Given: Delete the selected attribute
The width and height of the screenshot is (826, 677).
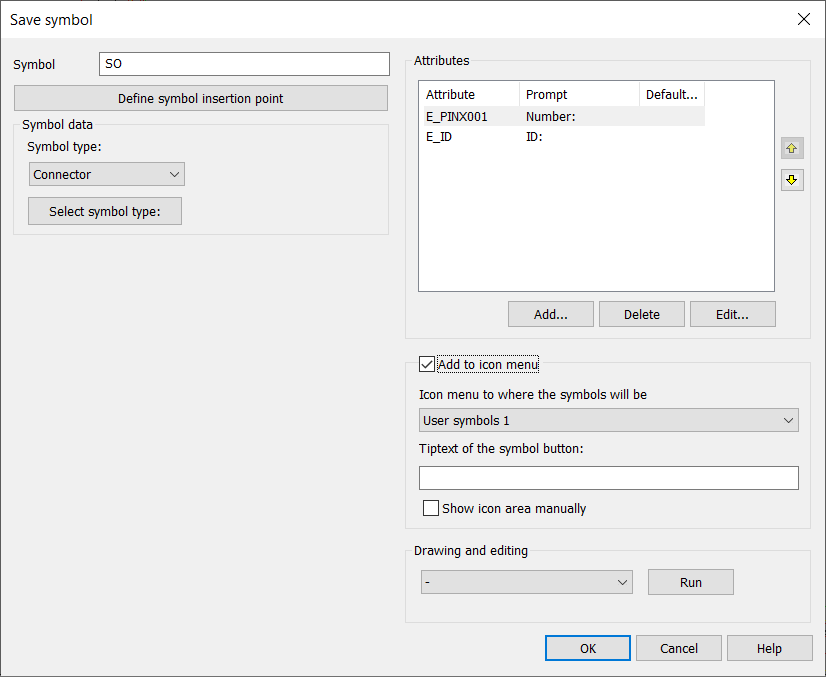Looking at the screenshot, I should click(x=641, y=314).
